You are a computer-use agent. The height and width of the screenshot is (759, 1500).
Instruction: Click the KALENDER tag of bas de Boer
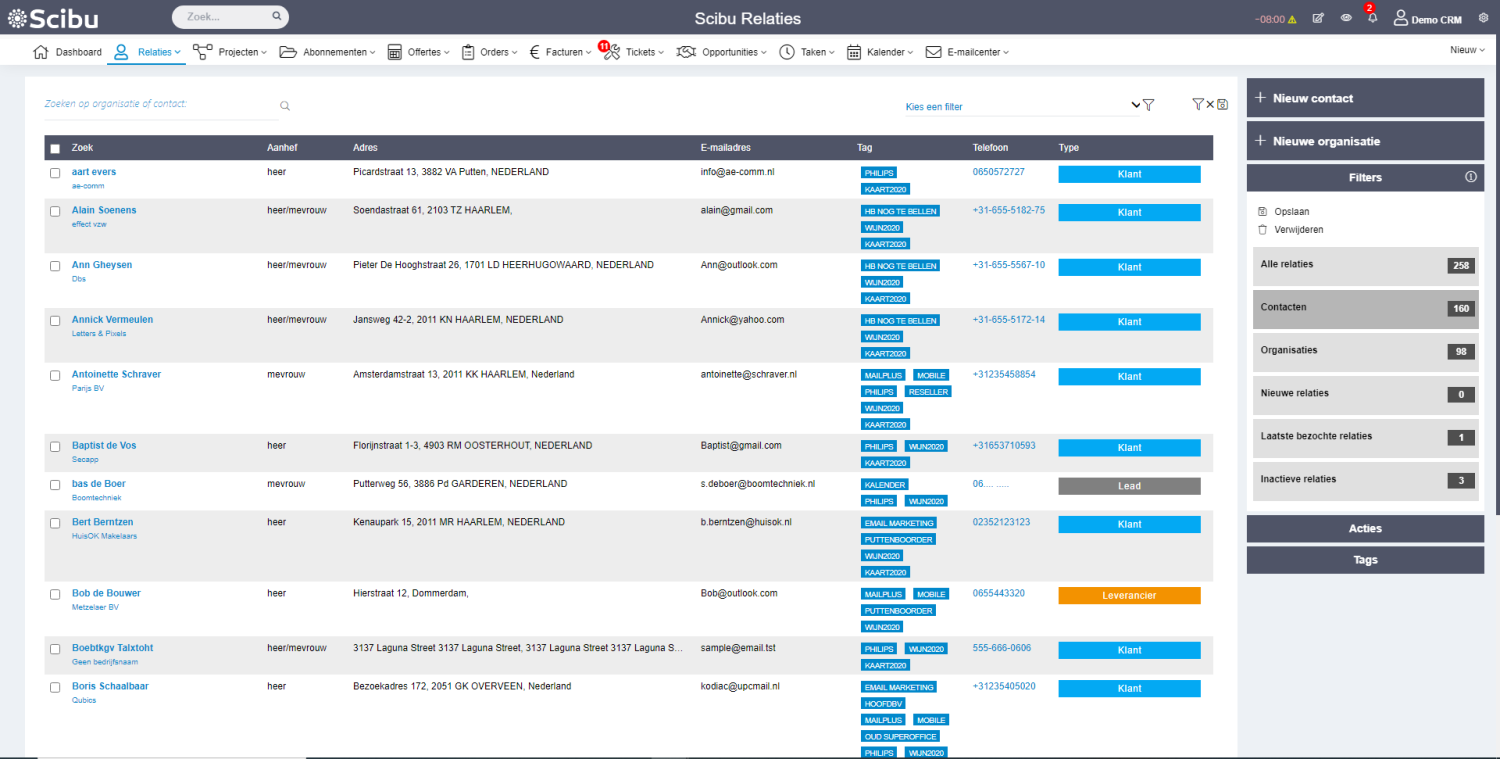click(x=884, y=485)
